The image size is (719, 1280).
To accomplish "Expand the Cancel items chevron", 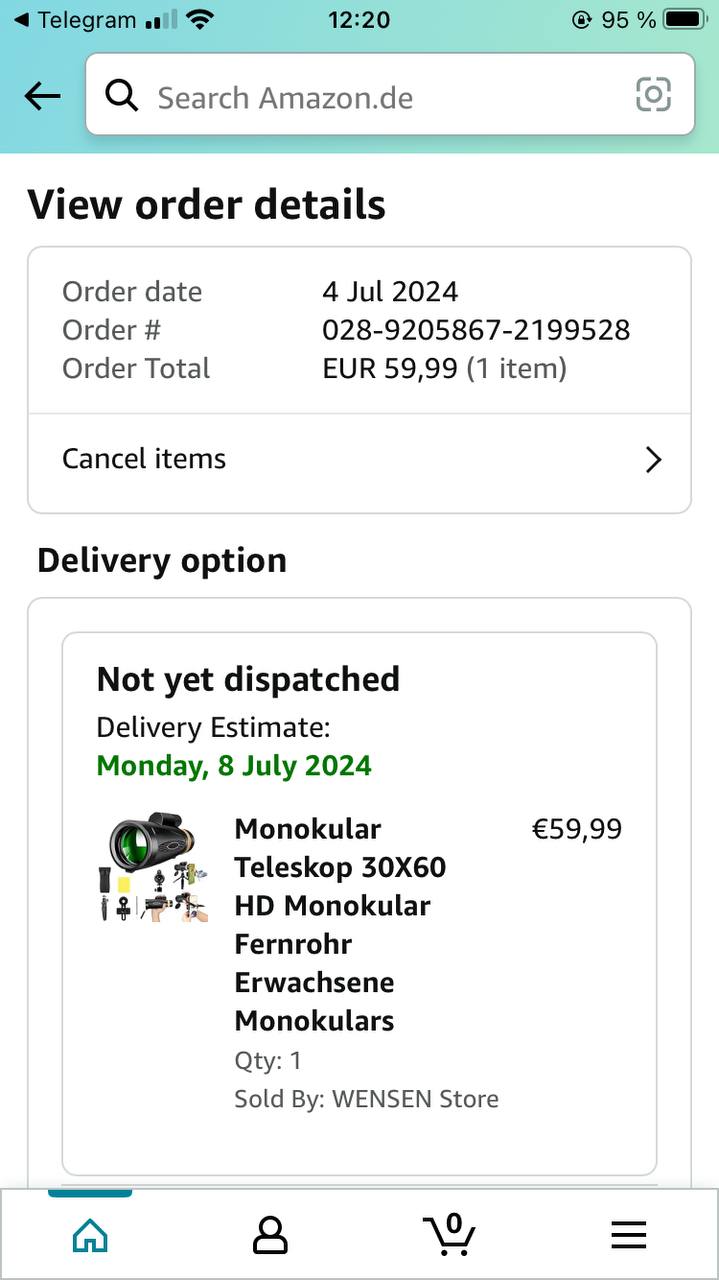I will click(x=653, y=460).
